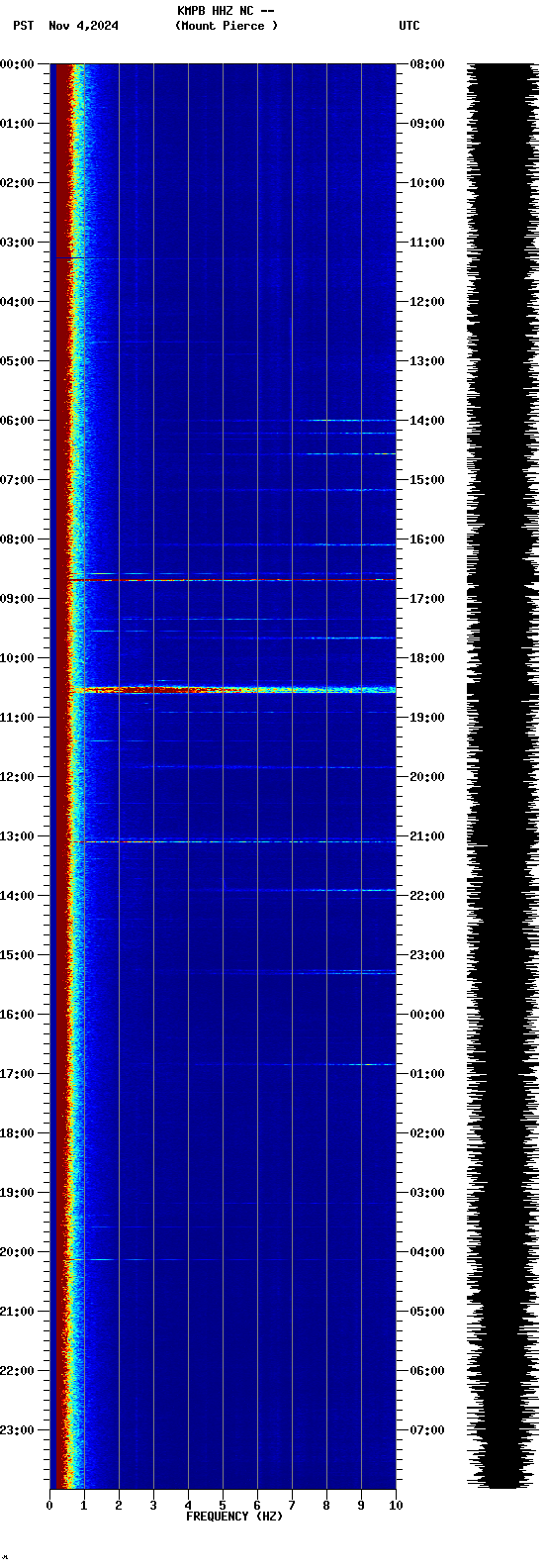Click the 12:00 PST time label
Image resolution: width=546 pixels, height=1568 pixels.
(17, 777)
